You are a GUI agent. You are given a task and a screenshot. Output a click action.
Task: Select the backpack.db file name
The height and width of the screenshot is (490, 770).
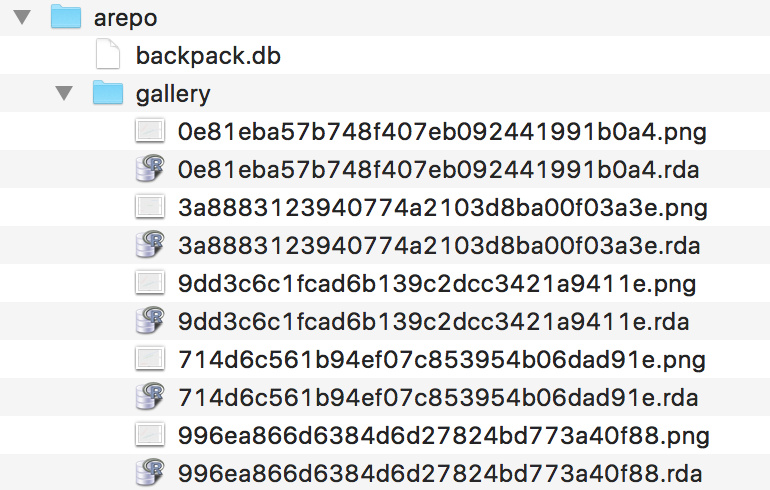[208, 55]
